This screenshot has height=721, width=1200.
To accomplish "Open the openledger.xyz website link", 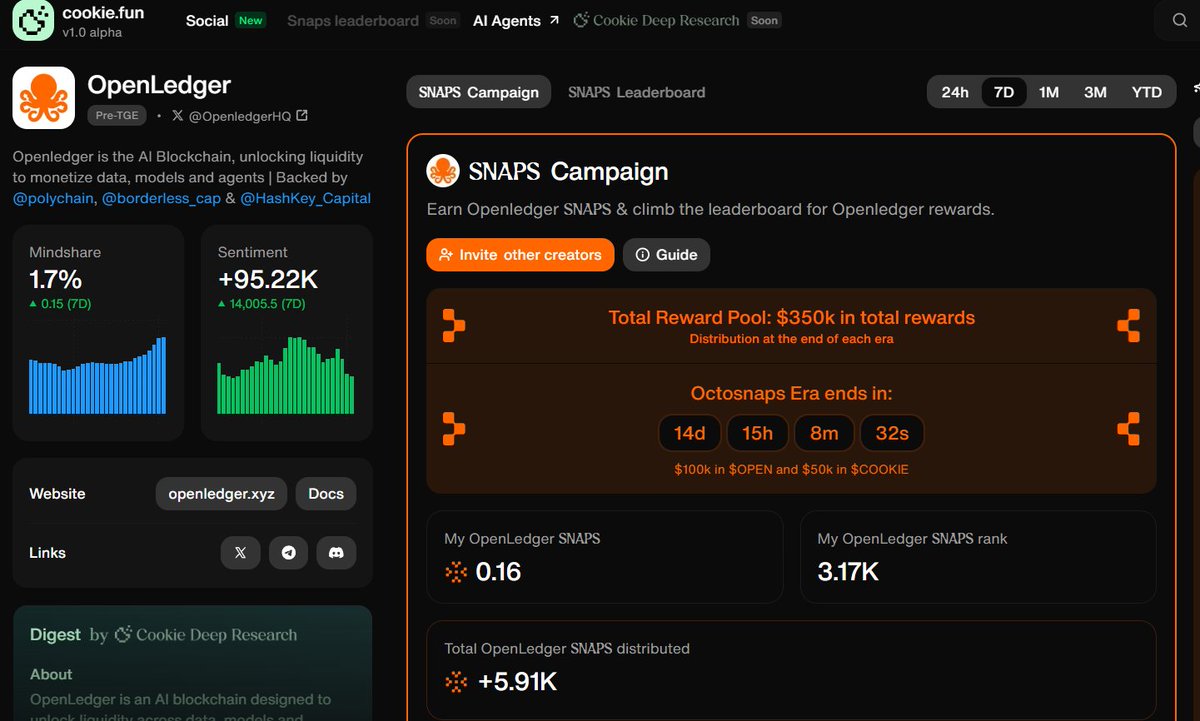I will tap(221, 493).
